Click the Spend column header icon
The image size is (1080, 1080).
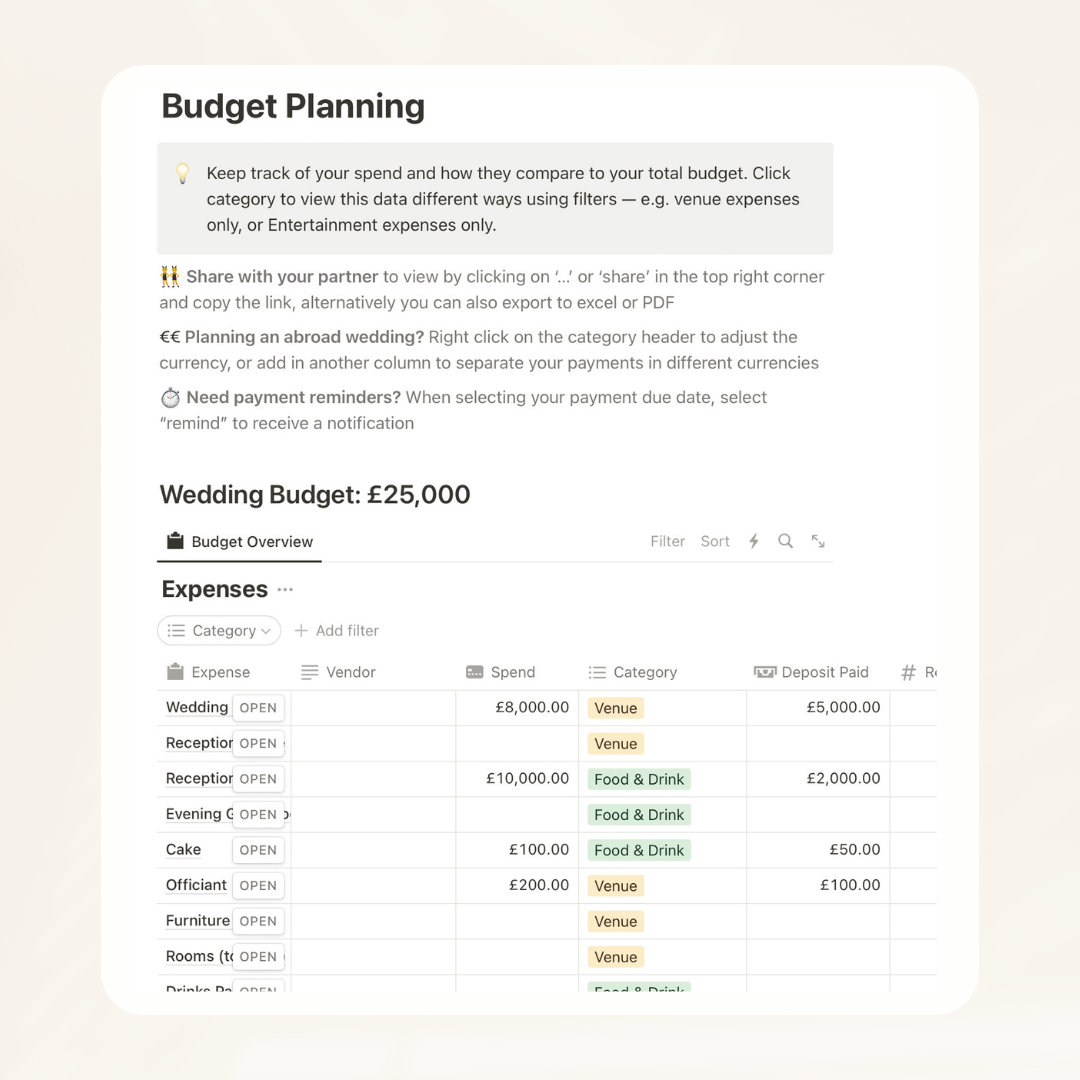point(475,672)
